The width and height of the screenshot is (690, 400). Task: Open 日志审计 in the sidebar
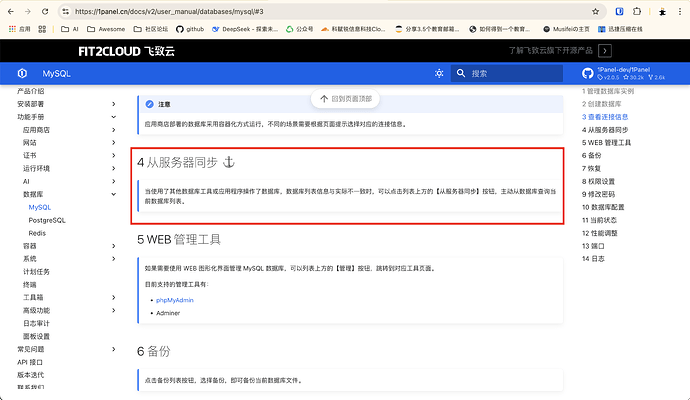[x=36, y=323]
